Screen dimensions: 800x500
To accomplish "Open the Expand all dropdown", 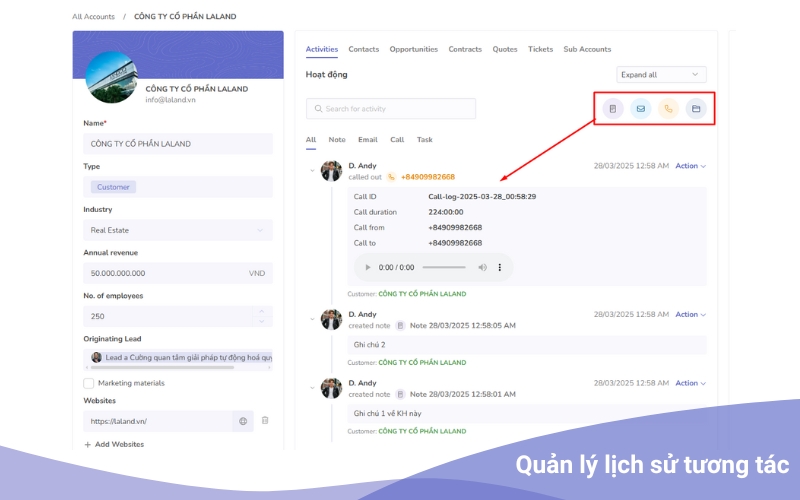I will [661, 74].
